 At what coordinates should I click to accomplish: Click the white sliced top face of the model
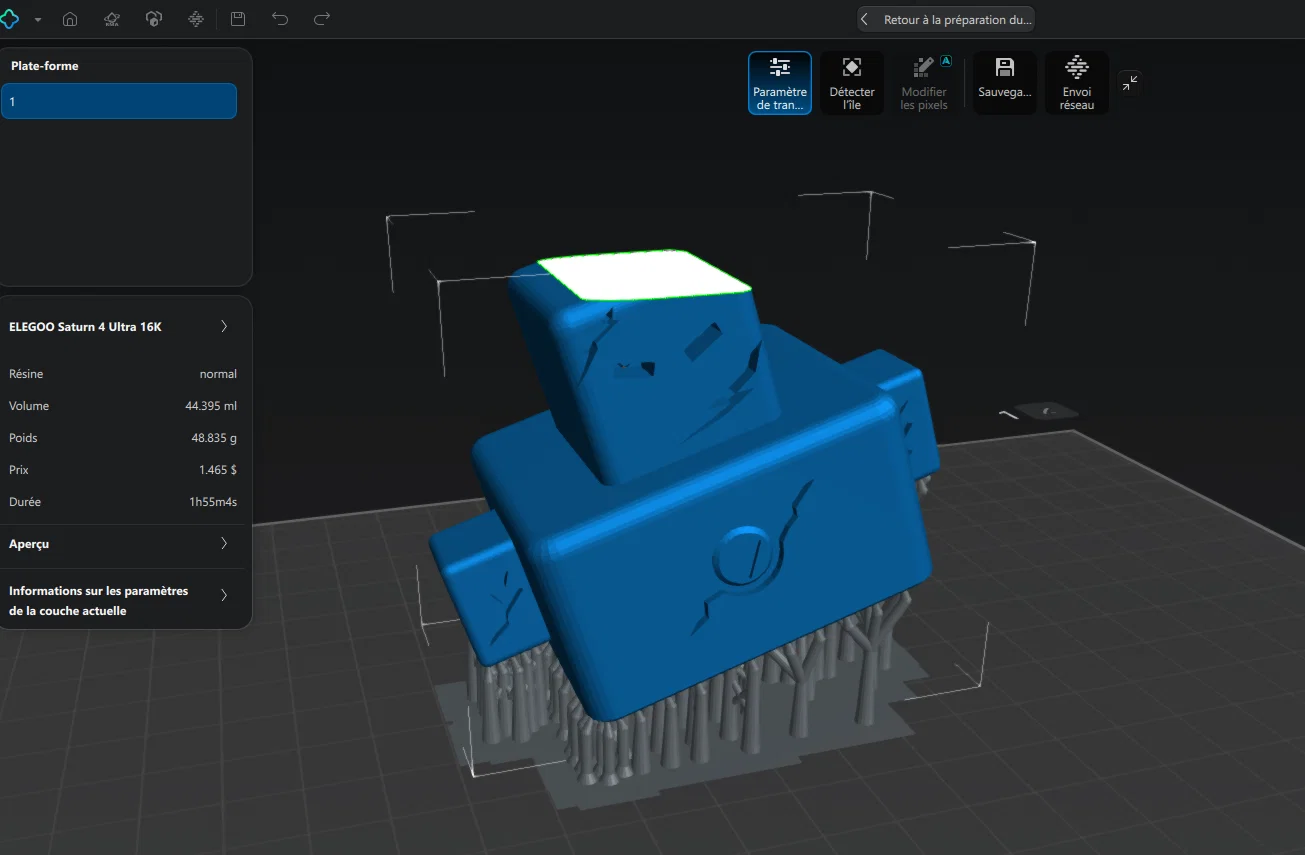(x=644, y=274)
